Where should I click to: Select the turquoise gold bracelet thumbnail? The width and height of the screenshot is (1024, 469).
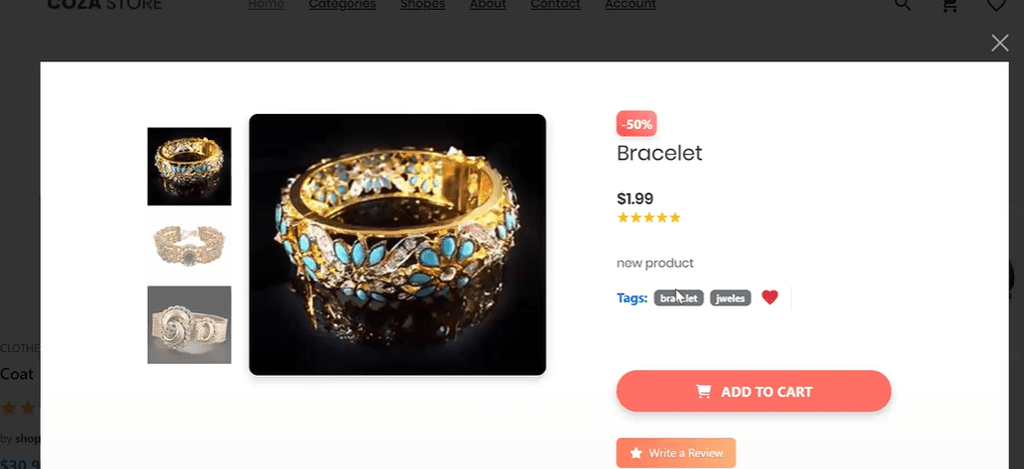pos(189,166)
